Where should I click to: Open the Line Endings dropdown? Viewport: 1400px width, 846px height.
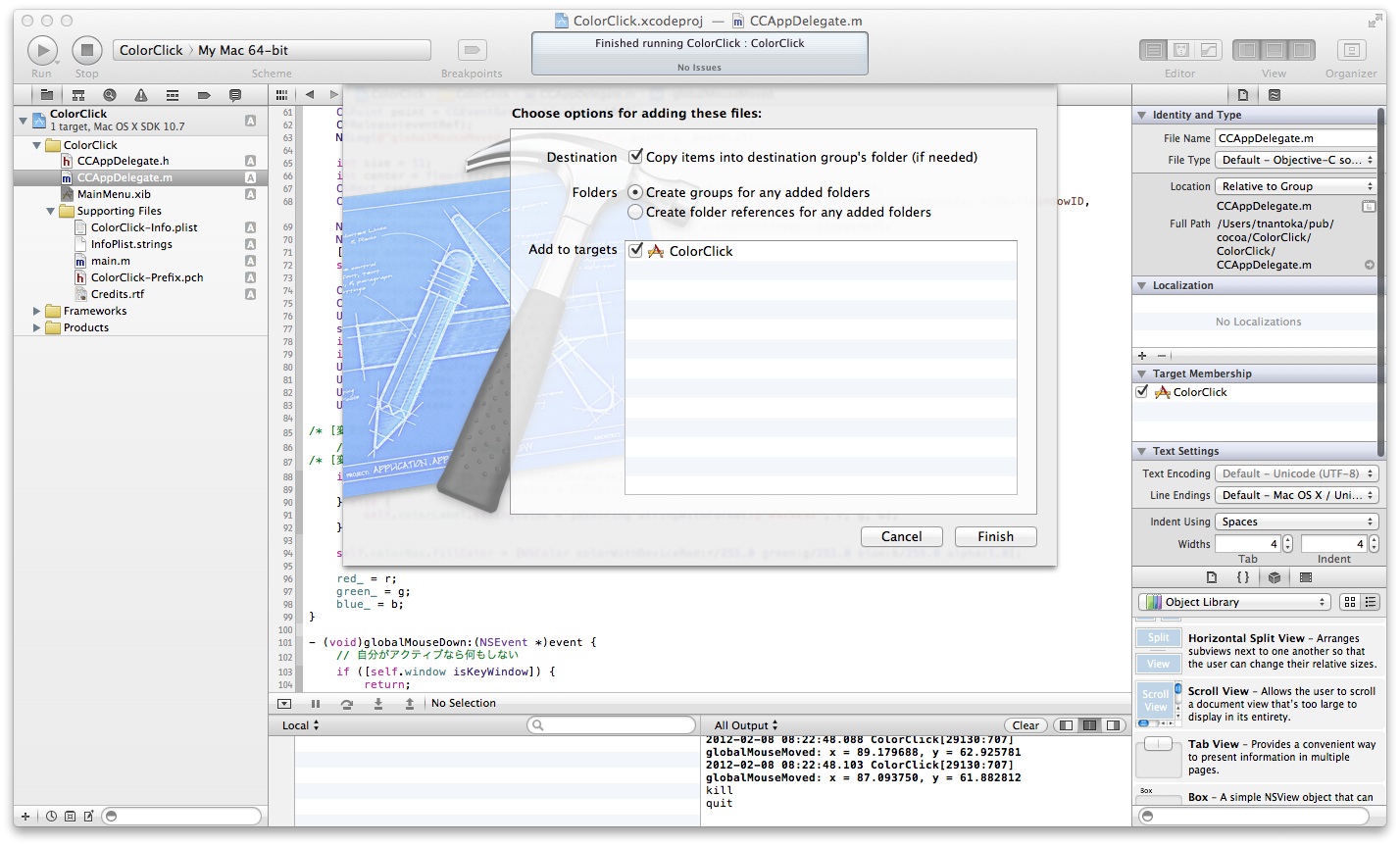click(1296, 495)
